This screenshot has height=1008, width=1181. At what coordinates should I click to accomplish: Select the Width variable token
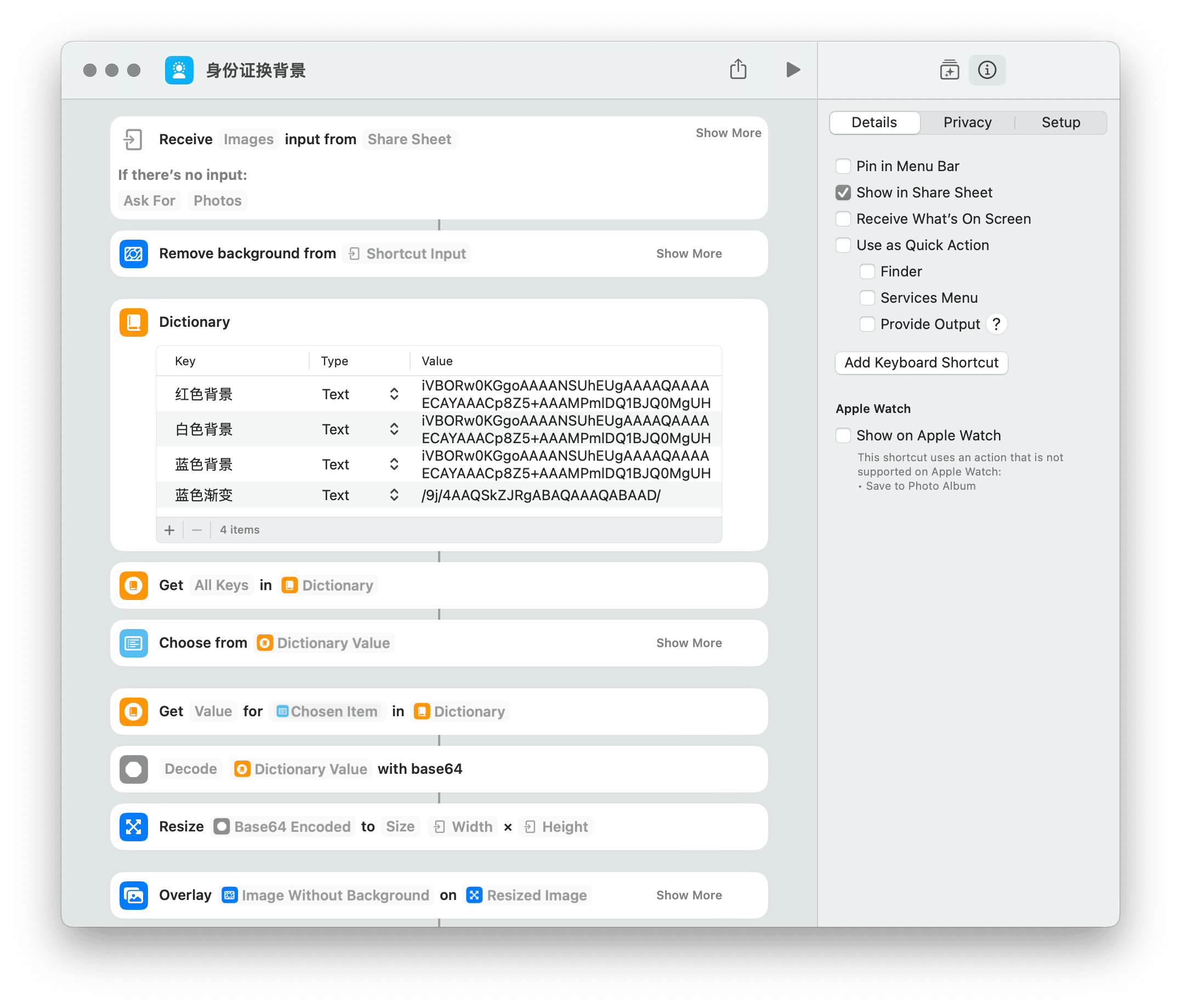(x=463, y=826)
